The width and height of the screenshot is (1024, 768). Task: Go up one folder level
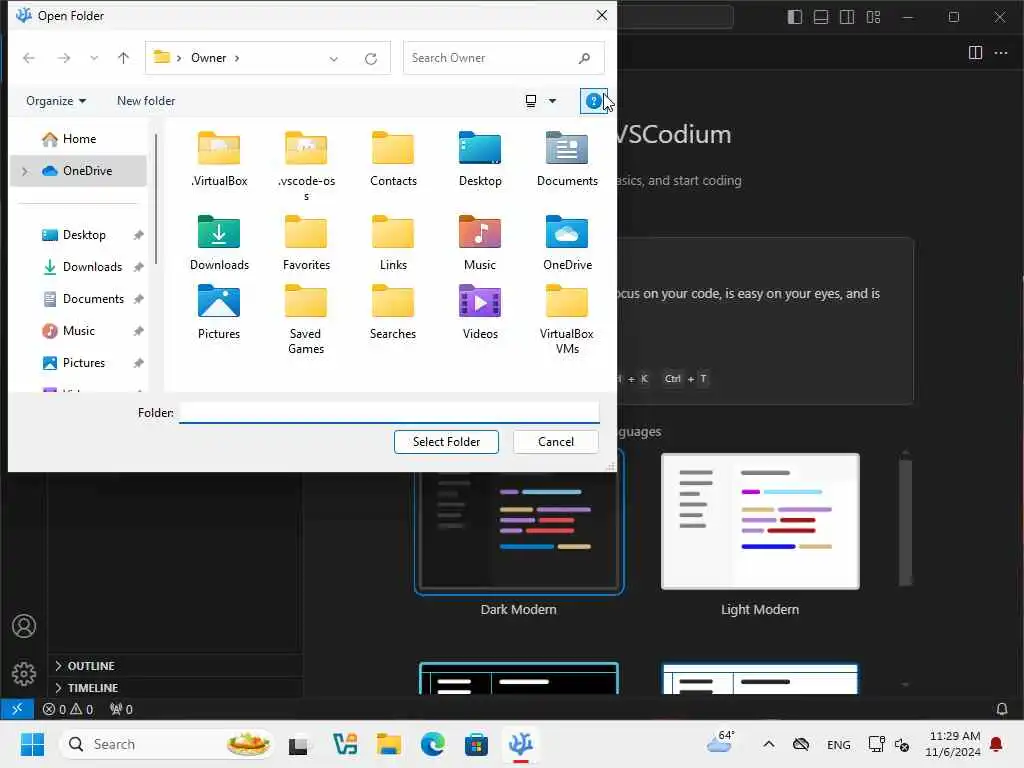(123, 58)
